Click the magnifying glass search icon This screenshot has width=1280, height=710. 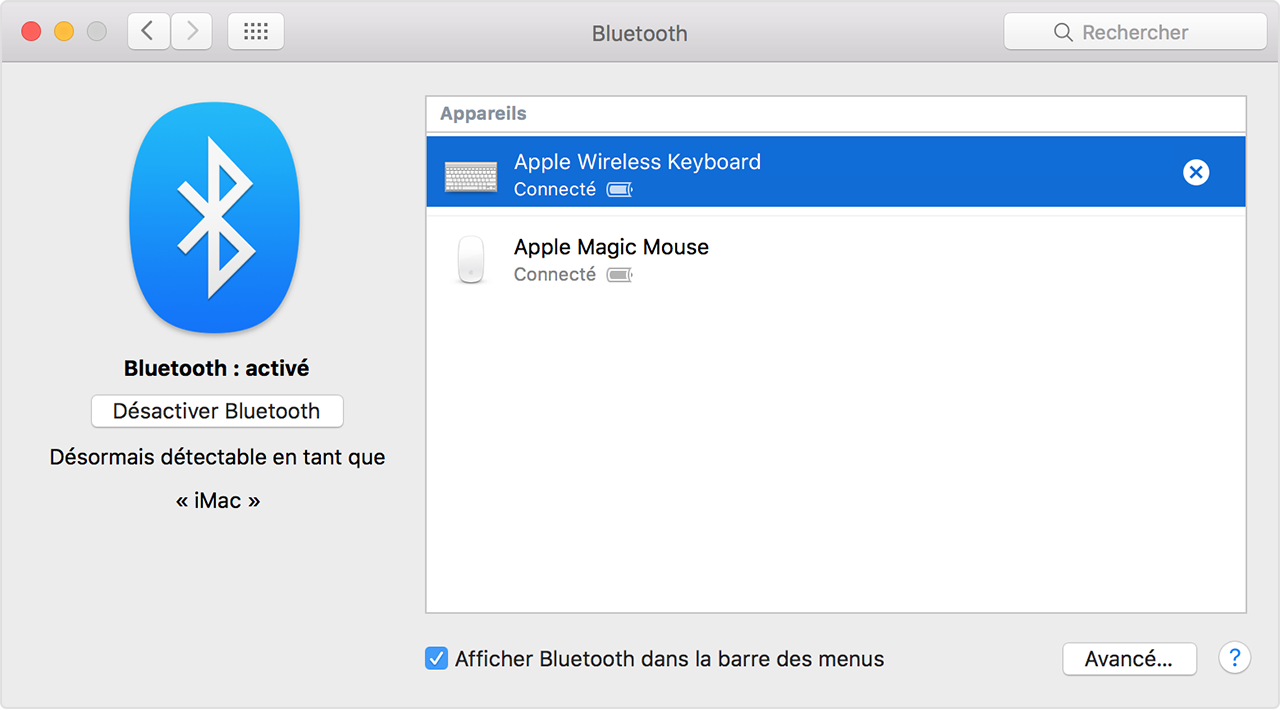pyautogui.click(x=1063, y=33)
